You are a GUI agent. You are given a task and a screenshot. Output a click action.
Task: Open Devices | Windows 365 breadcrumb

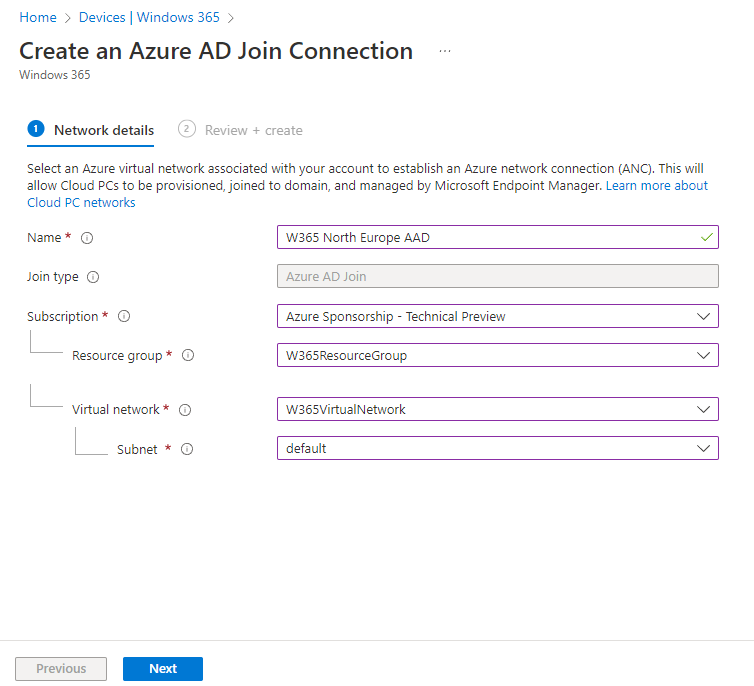tap(149, 17)
